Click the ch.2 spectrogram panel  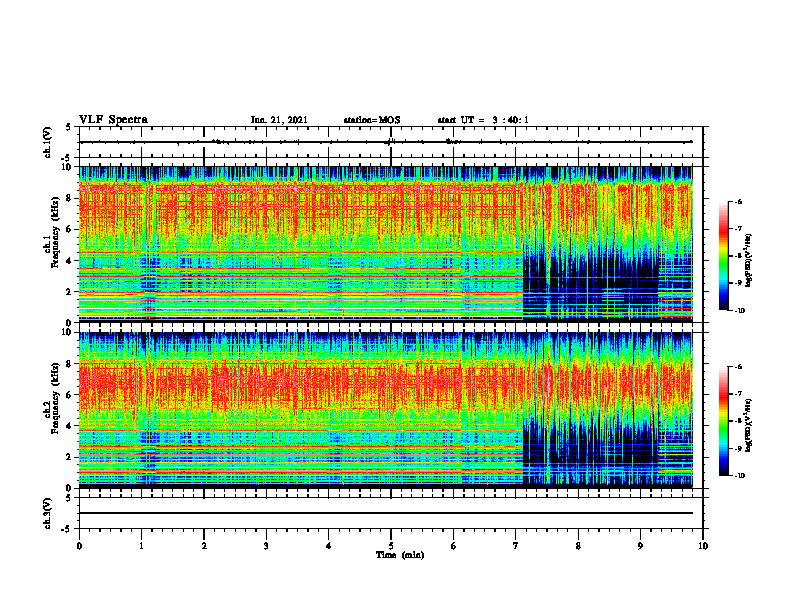(x=386, y=409)
